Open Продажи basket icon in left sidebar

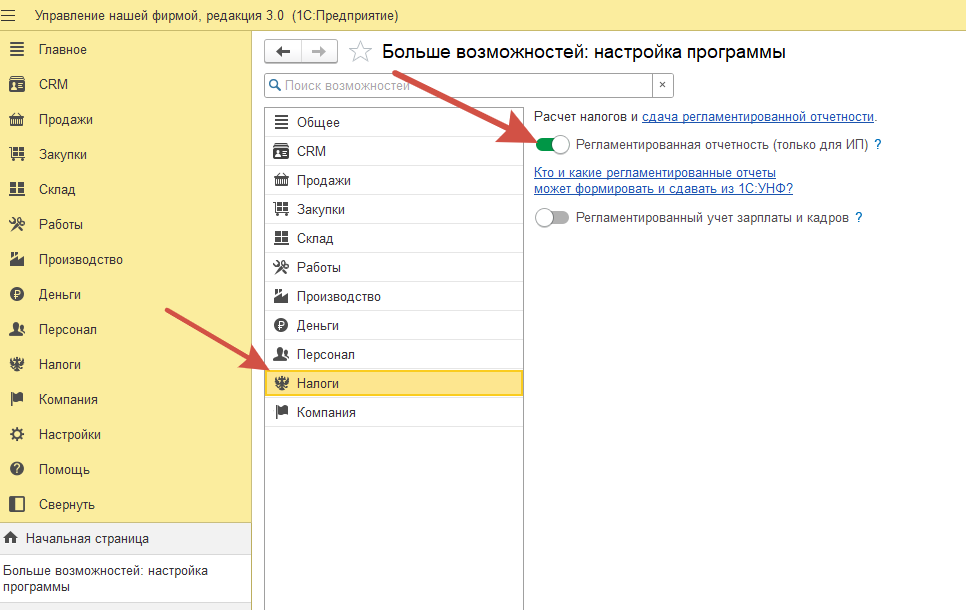[16, 120]
